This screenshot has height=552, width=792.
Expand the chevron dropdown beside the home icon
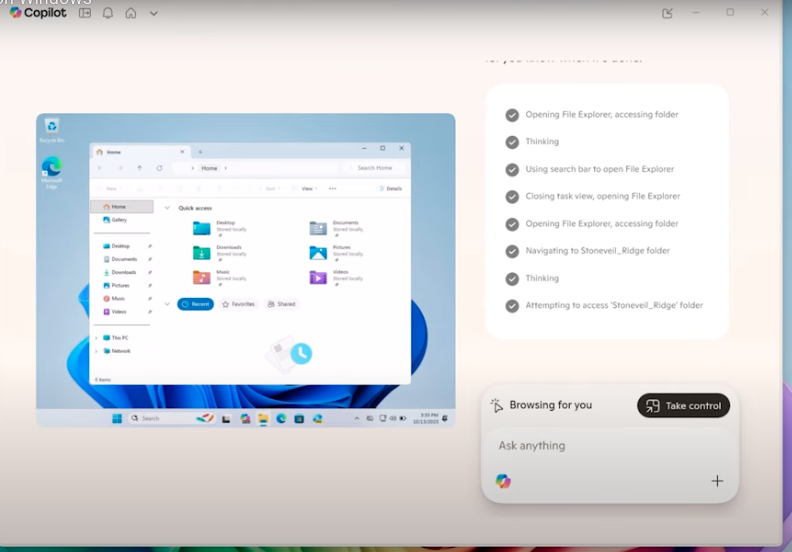pyautogui.click(x=153, y=13)
